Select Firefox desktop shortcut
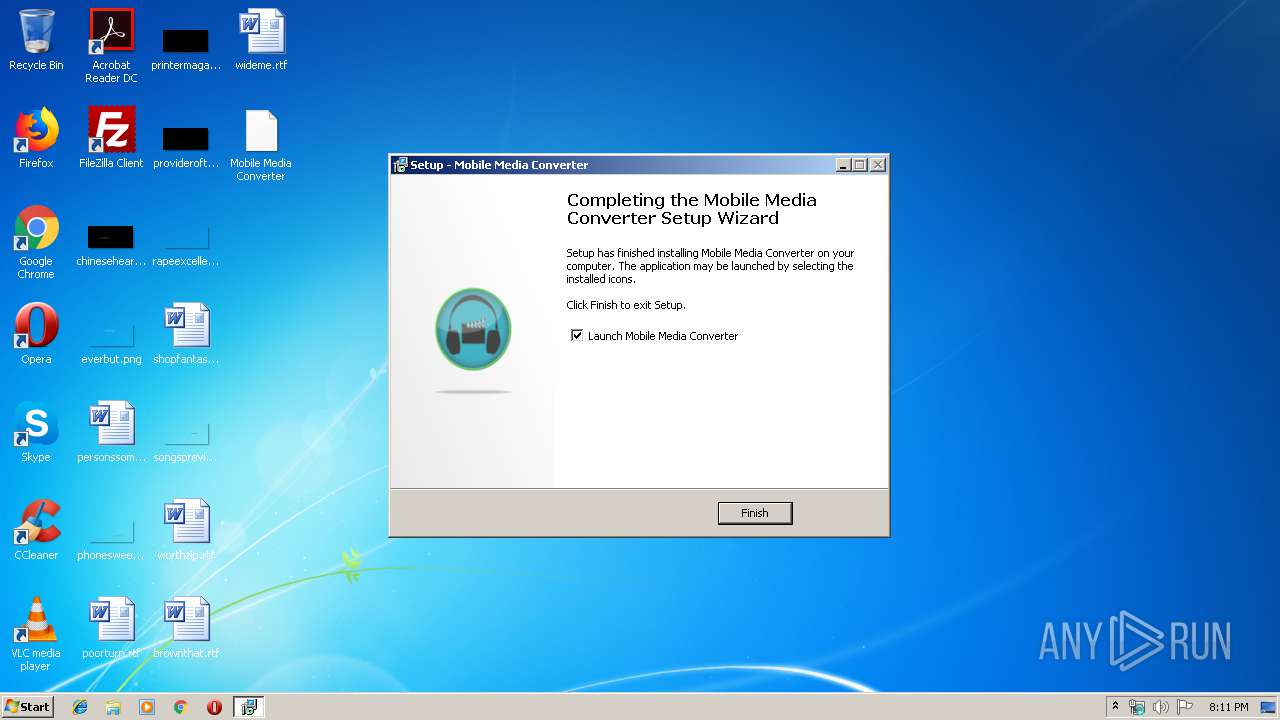 point(36,138)
